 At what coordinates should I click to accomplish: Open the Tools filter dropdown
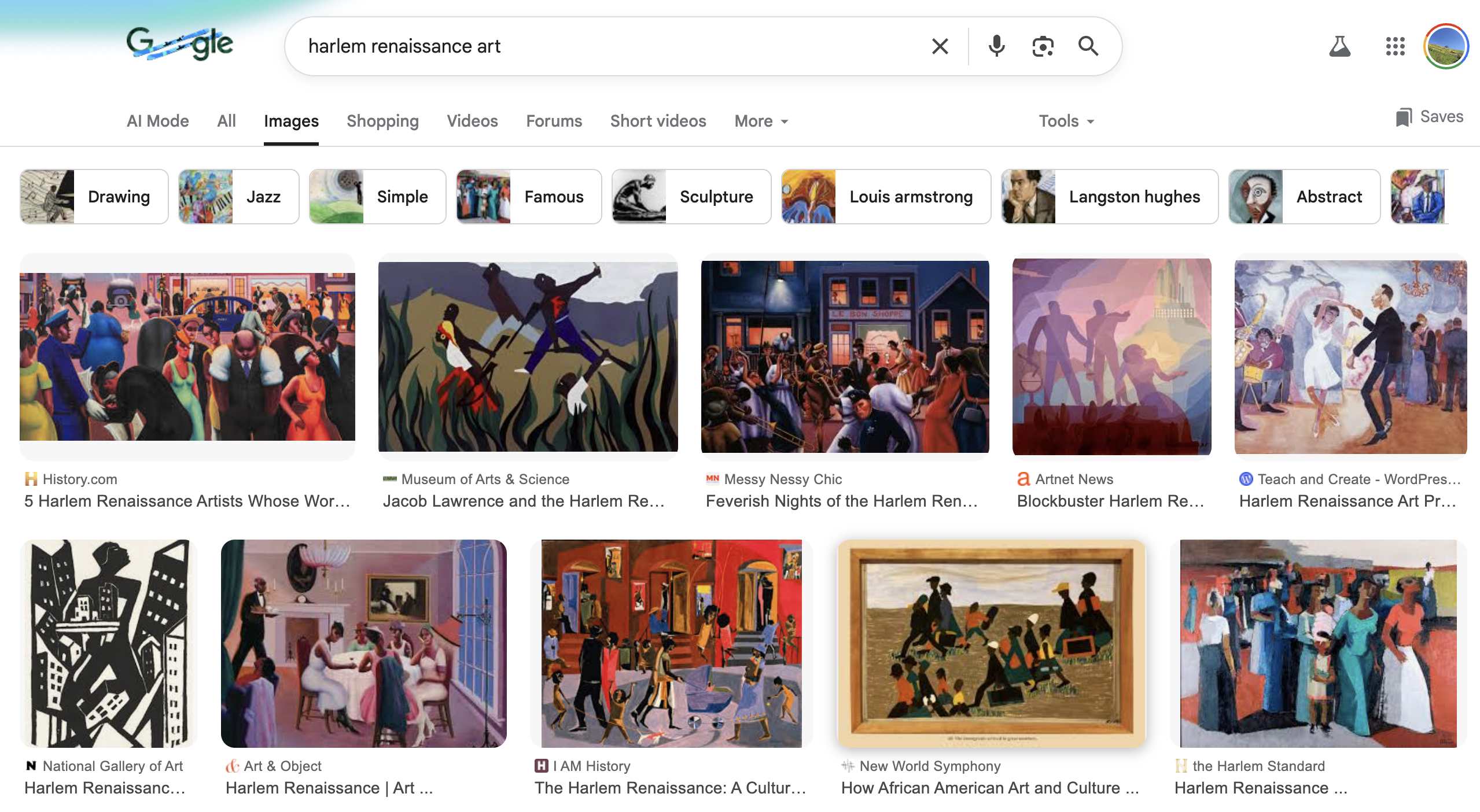(1066, 121)
